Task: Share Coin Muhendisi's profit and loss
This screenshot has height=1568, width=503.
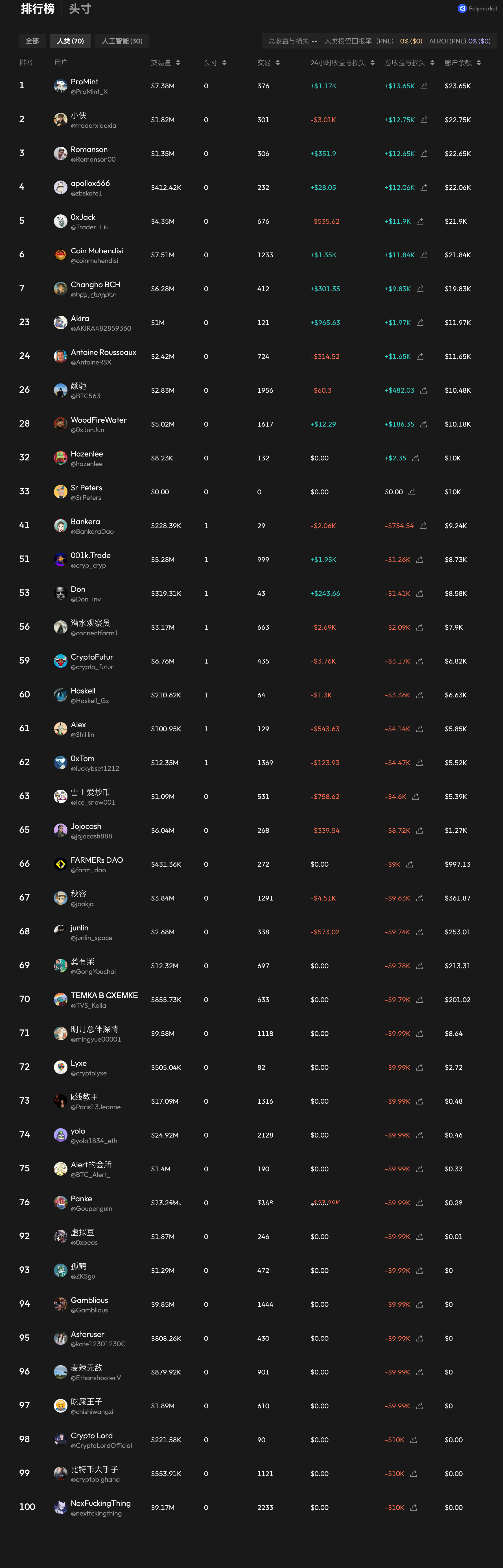Action: coord(424,255)
